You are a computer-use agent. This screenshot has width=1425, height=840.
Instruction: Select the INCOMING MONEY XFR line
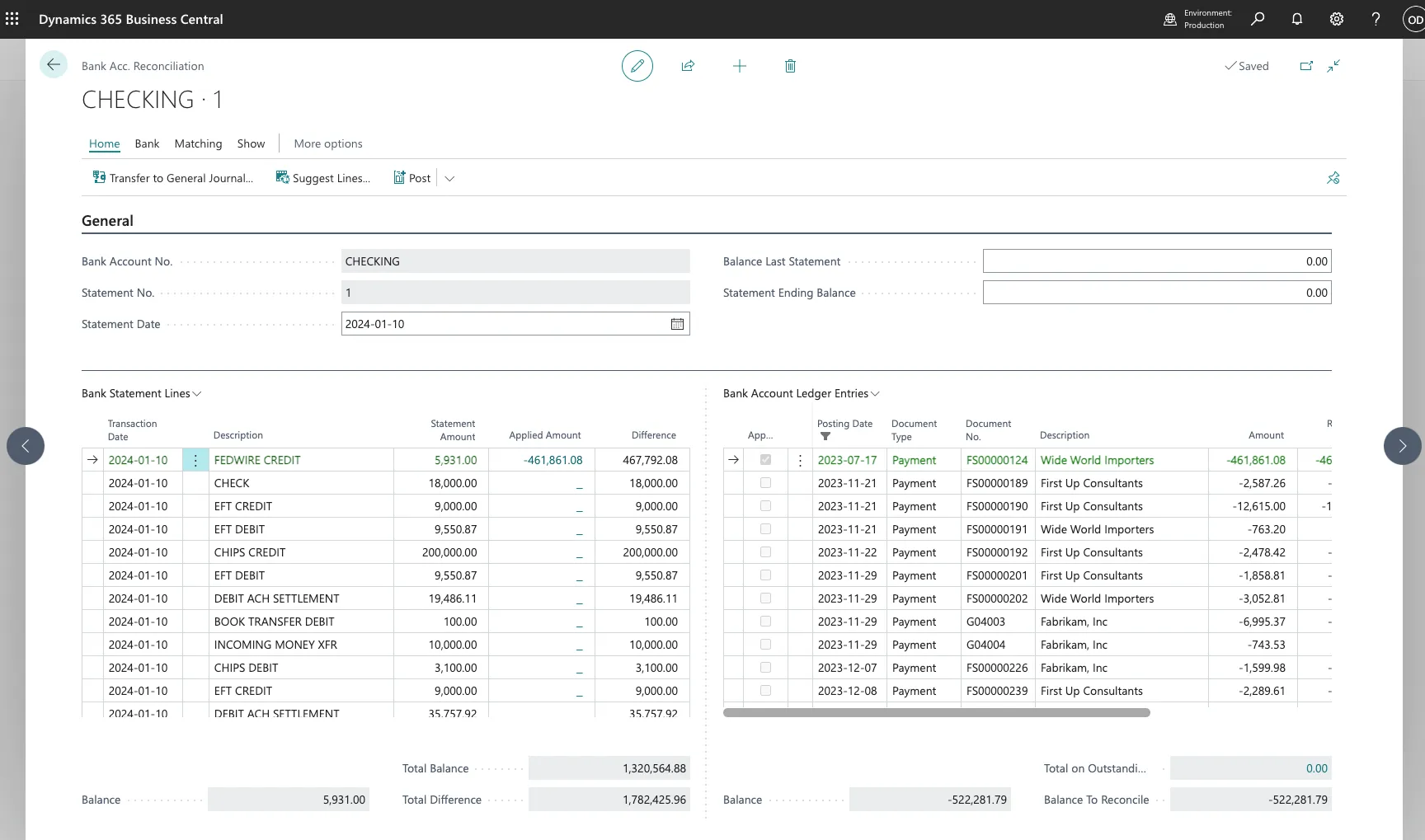386,645
